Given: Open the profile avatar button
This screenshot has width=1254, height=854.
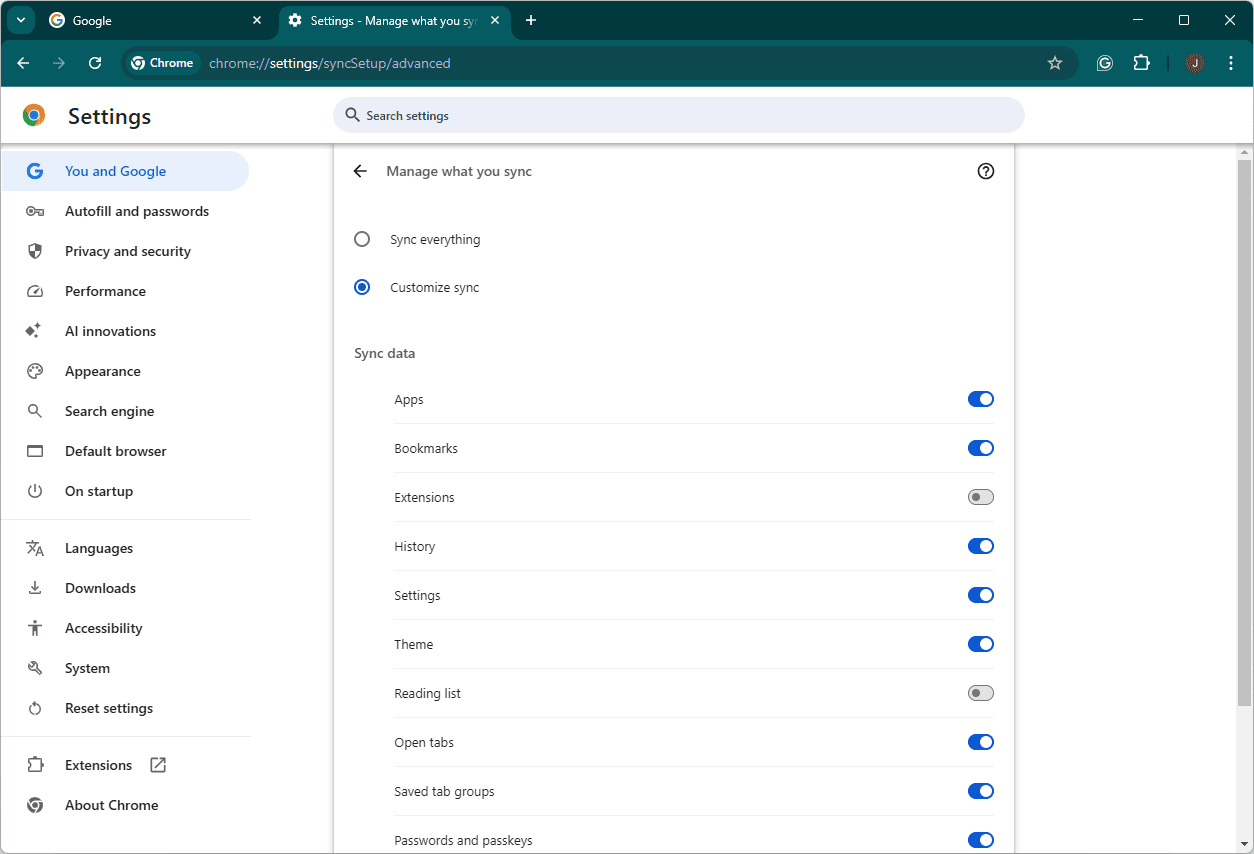Looking at the screenshot, I should pyautogui.click(x=1194, y=63).
